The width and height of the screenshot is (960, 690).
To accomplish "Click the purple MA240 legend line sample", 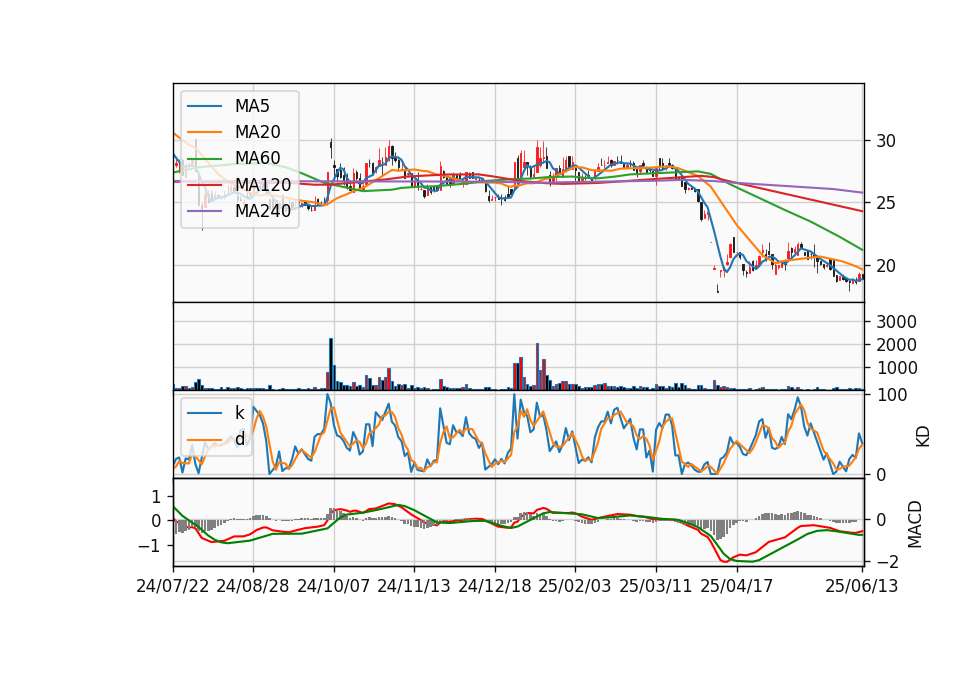I will click(204, 211).
